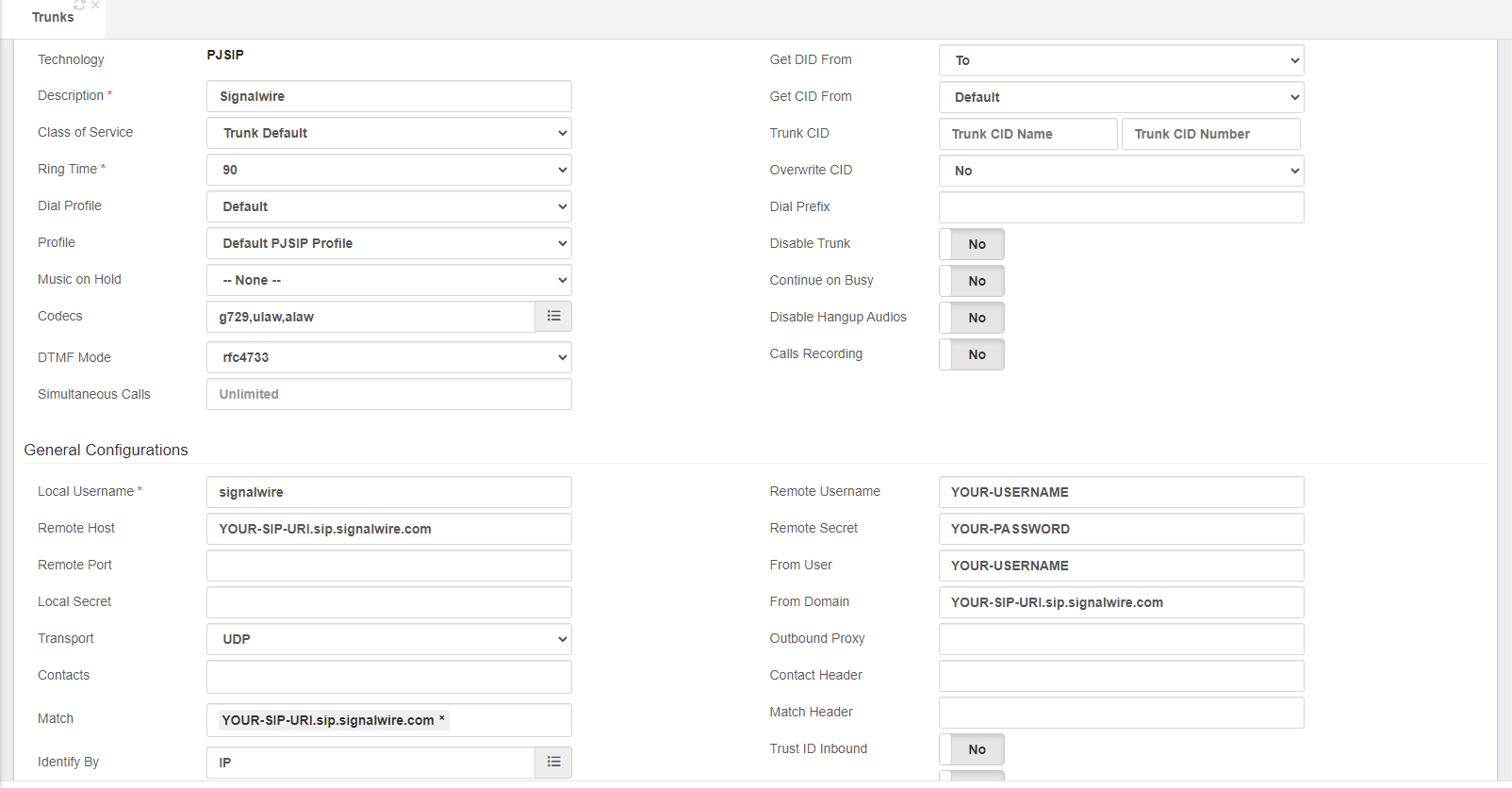This screenshot has height=788, width=1512.
Task: Click the Local Username field
Action: (x=389, y=492)
